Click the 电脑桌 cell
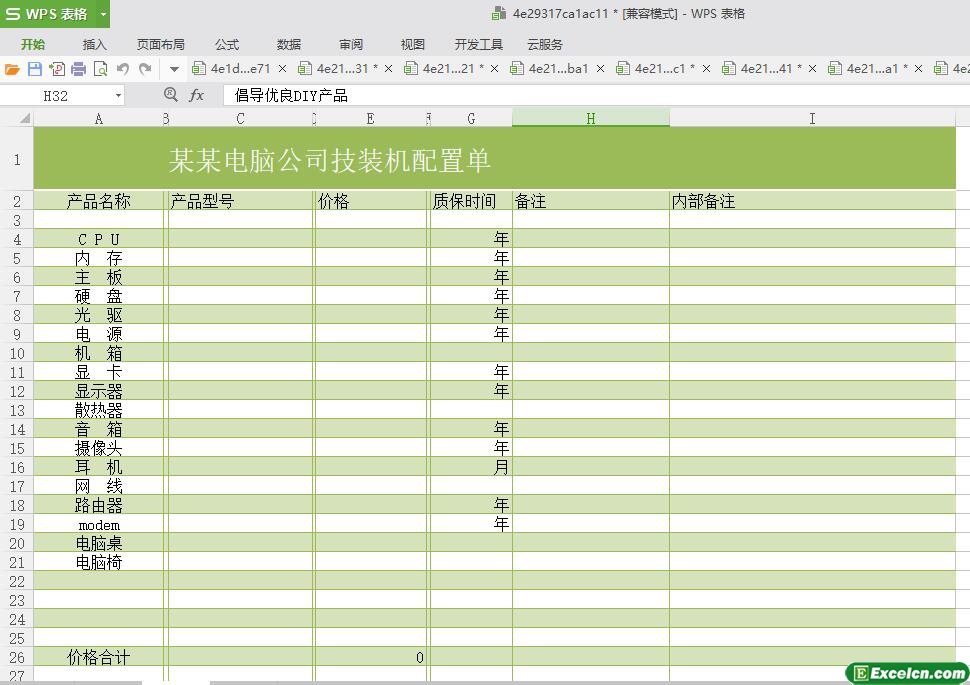This screenshot has height=685, width=970. click(x=99, y=543)
